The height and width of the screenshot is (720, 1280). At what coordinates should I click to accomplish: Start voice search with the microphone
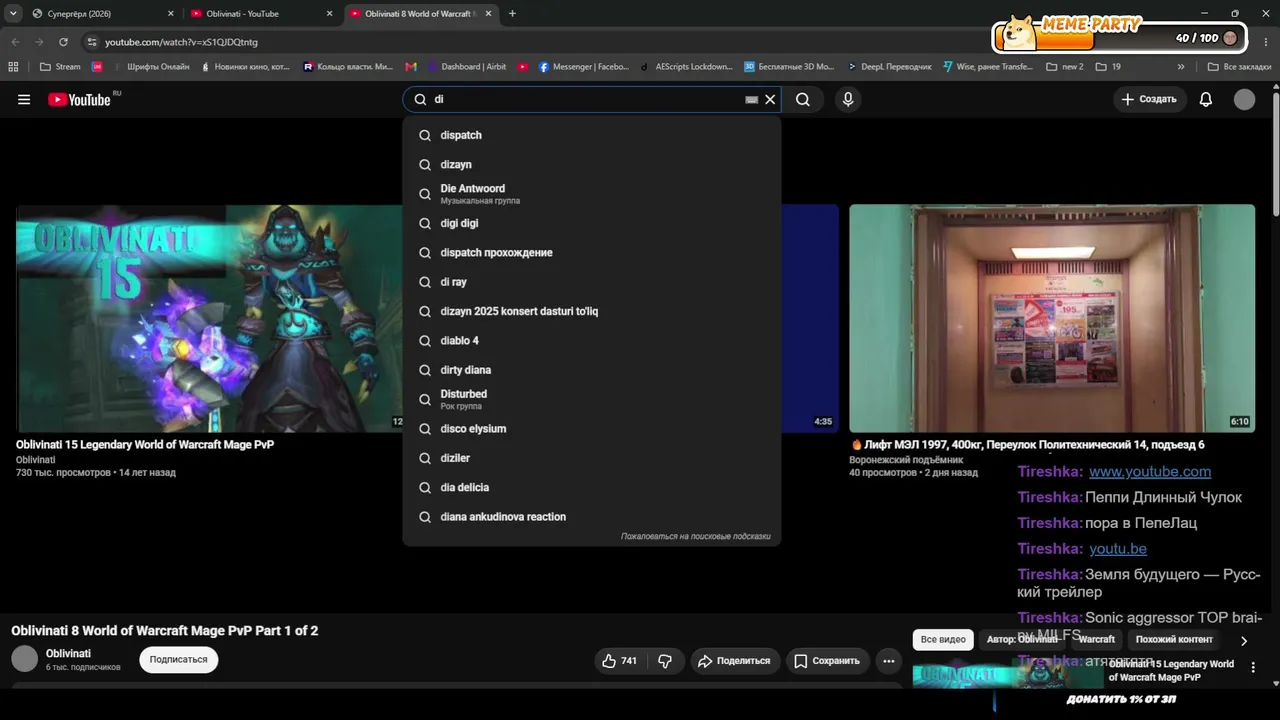[x=848, y=99]
